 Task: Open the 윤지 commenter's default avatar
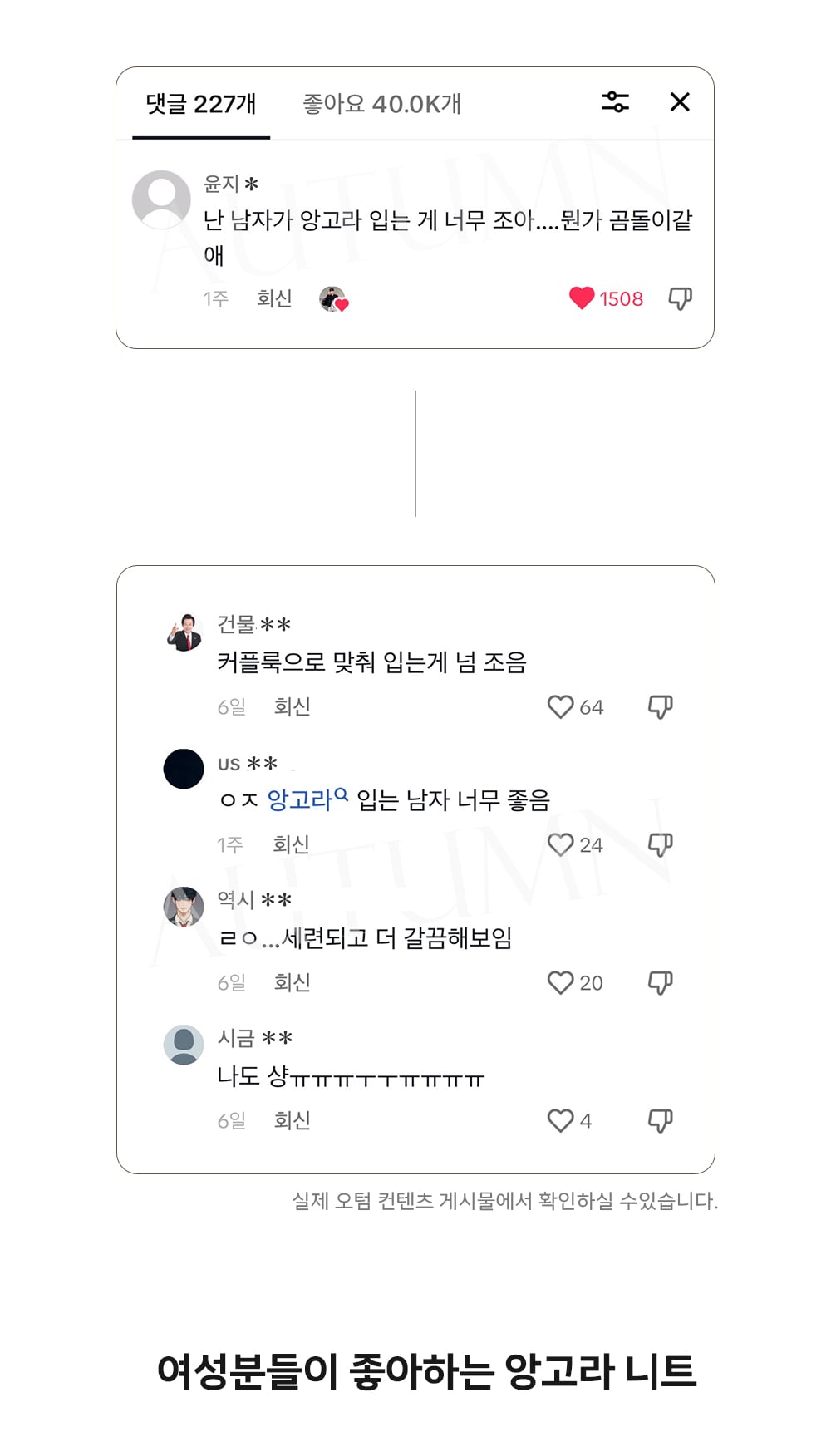coord(161,199)
